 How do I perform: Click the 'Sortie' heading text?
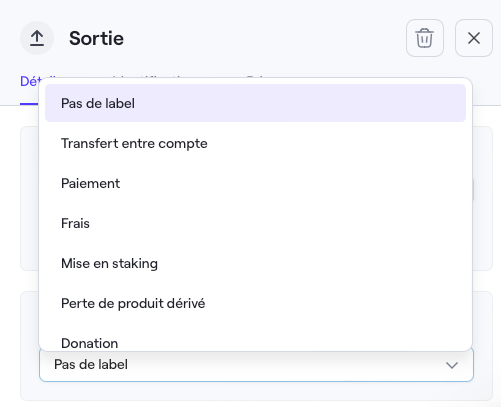96,38
